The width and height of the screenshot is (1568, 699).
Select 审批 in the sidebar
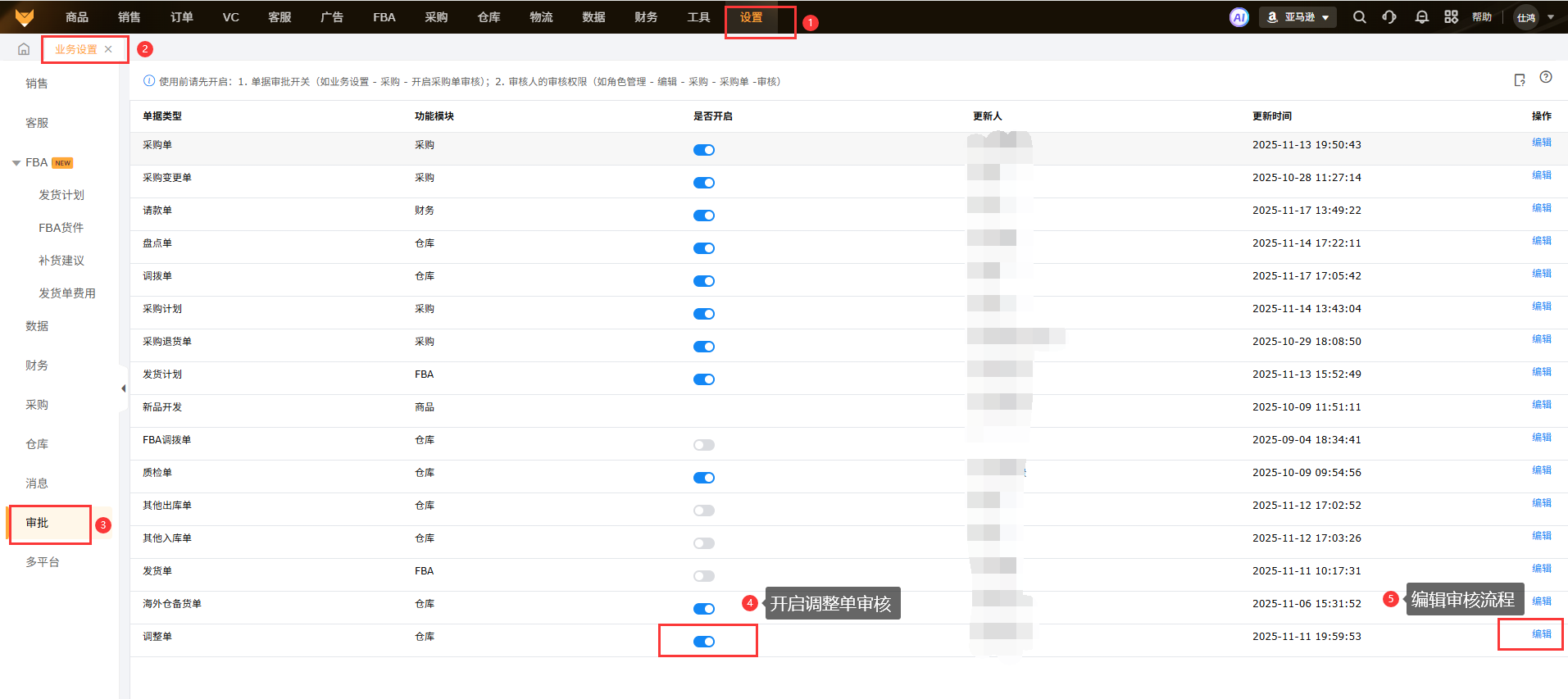pyautogui.click(x=37, y=523)
